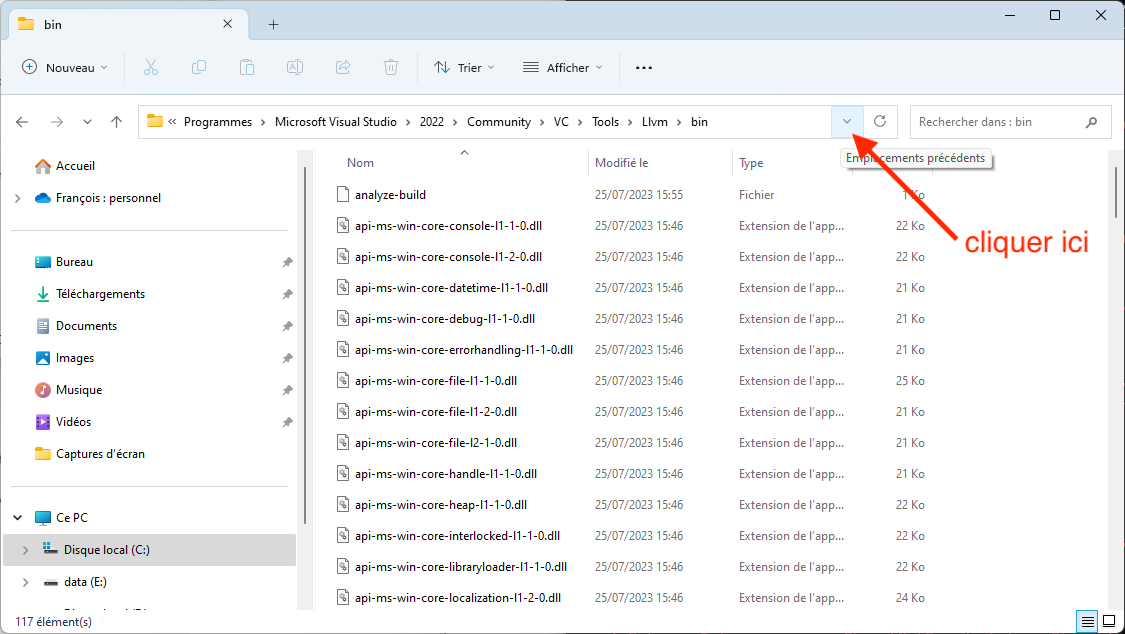The width and height of the screenshot is (1125, 634).
Task: Click the Rename icon in toolbar
Action: coord(295,67)
